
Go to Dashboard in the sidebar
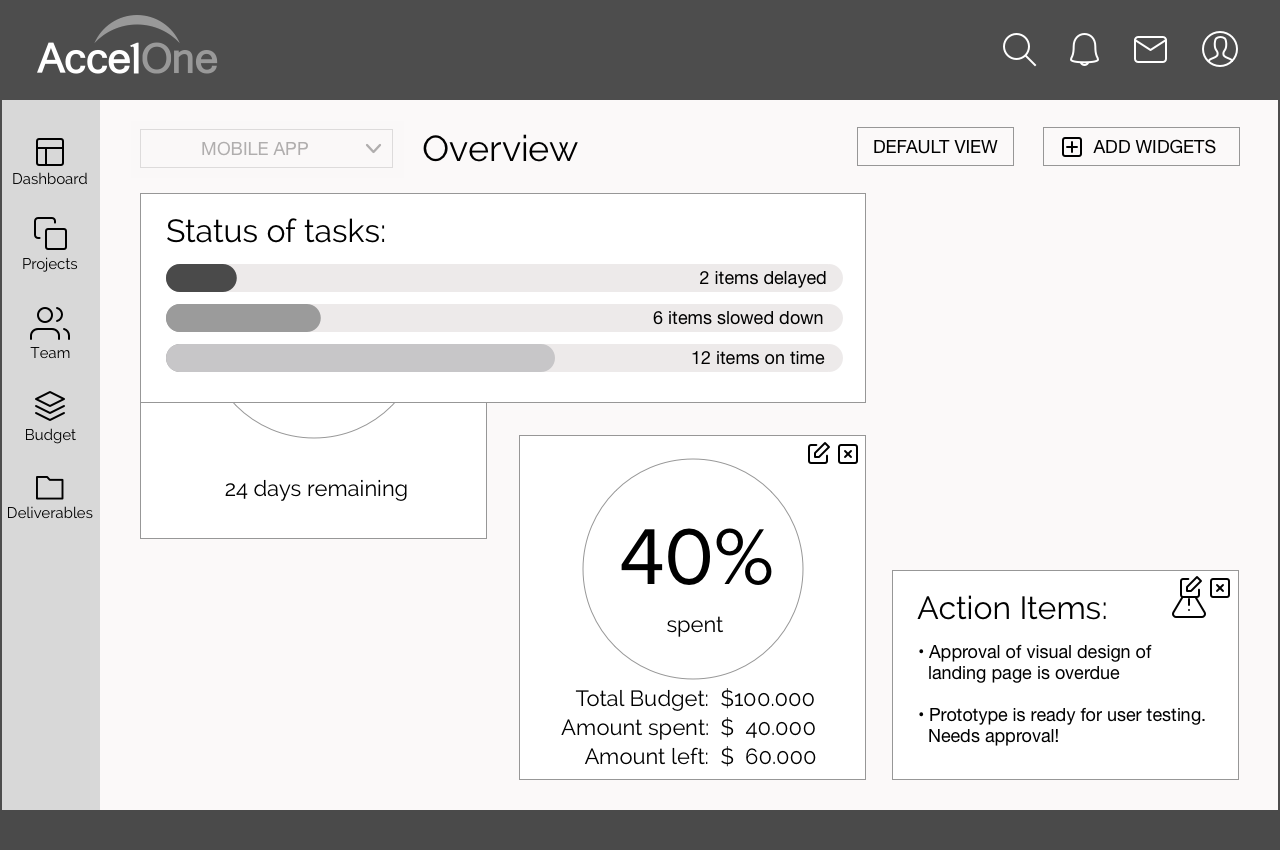(x=50, y=162)
